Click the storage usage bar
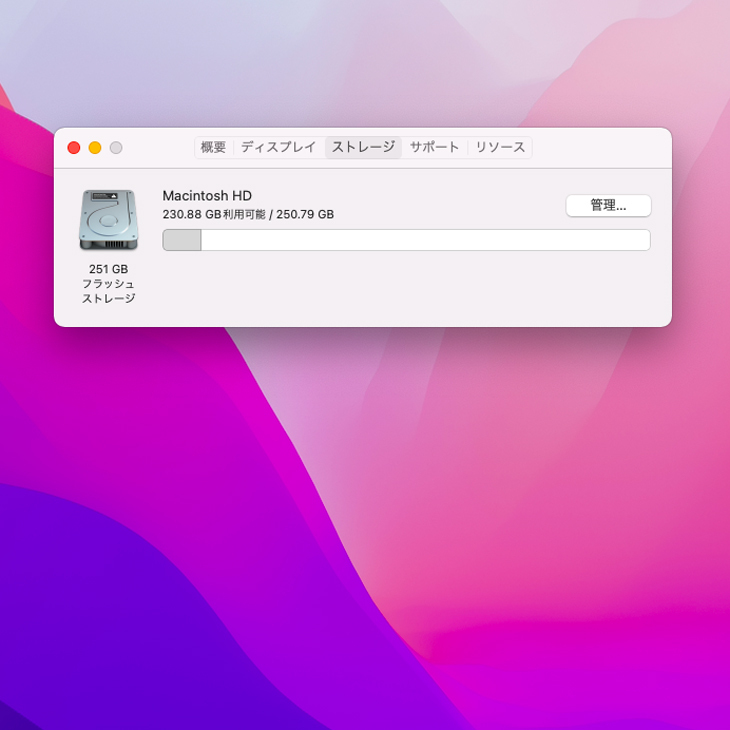The height and width of the screenshot is (730, 730). (406, 240)
